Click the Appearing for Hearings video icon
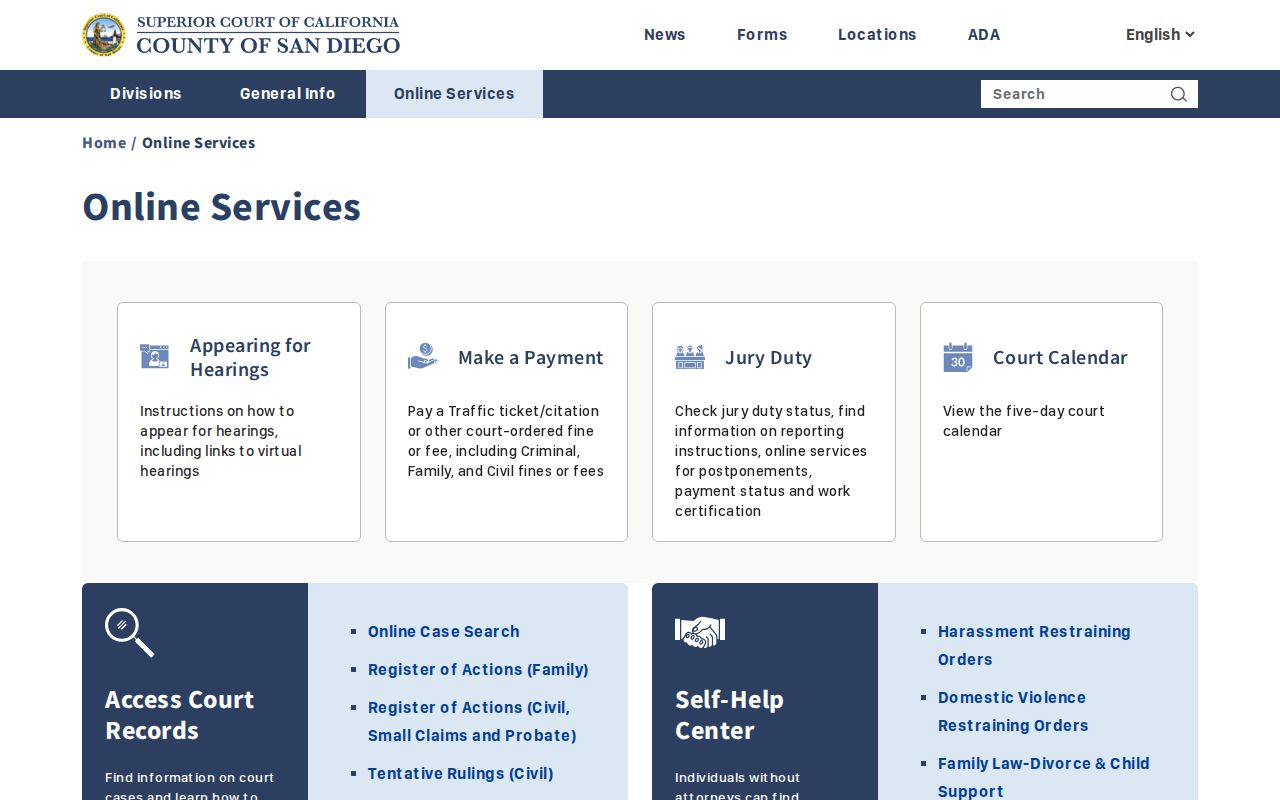 click(x=154, y=356)
